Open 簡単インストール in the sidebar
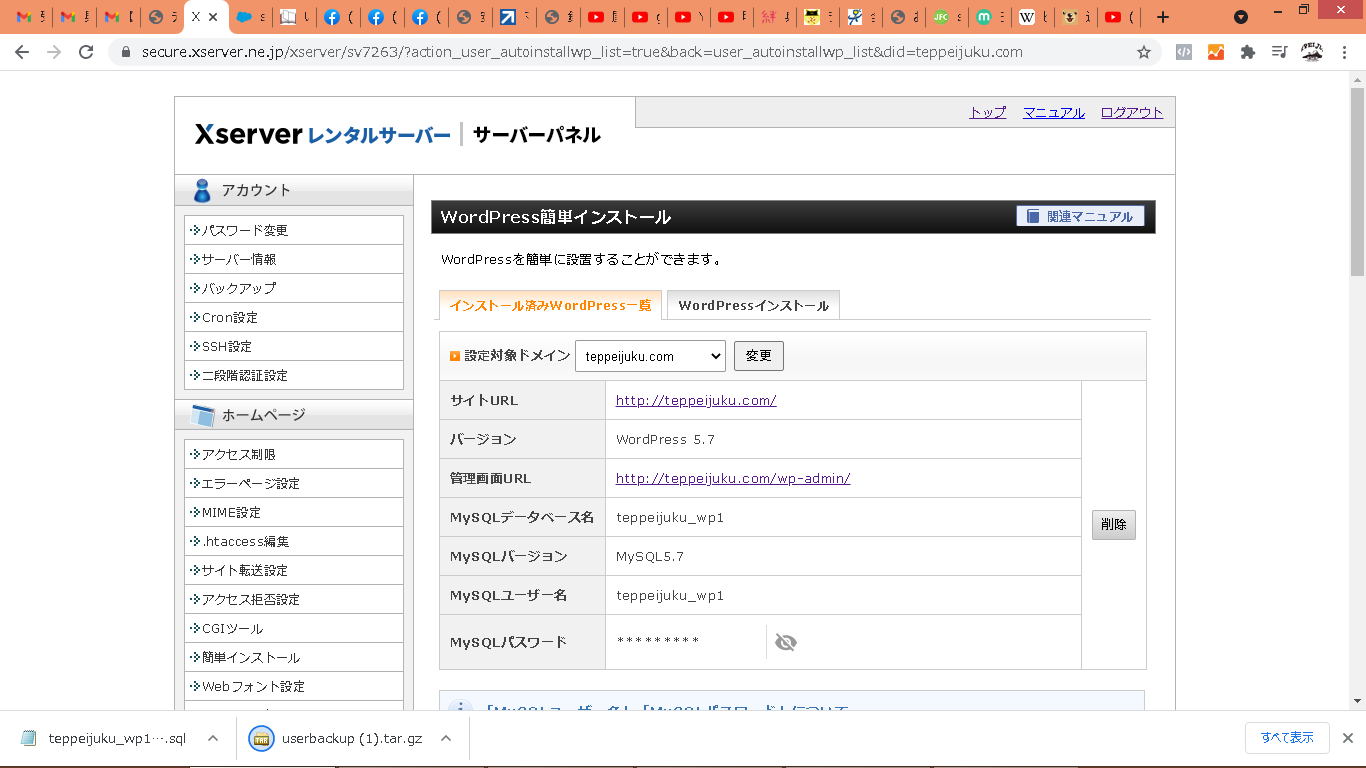Screen dimensions: 1366x768 294,657
